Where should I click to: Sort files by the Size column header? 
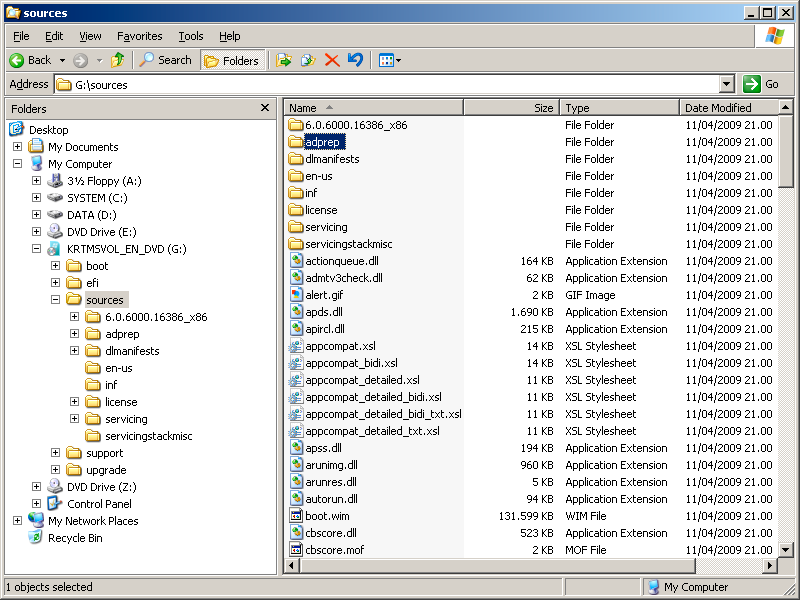coord(512,108)
